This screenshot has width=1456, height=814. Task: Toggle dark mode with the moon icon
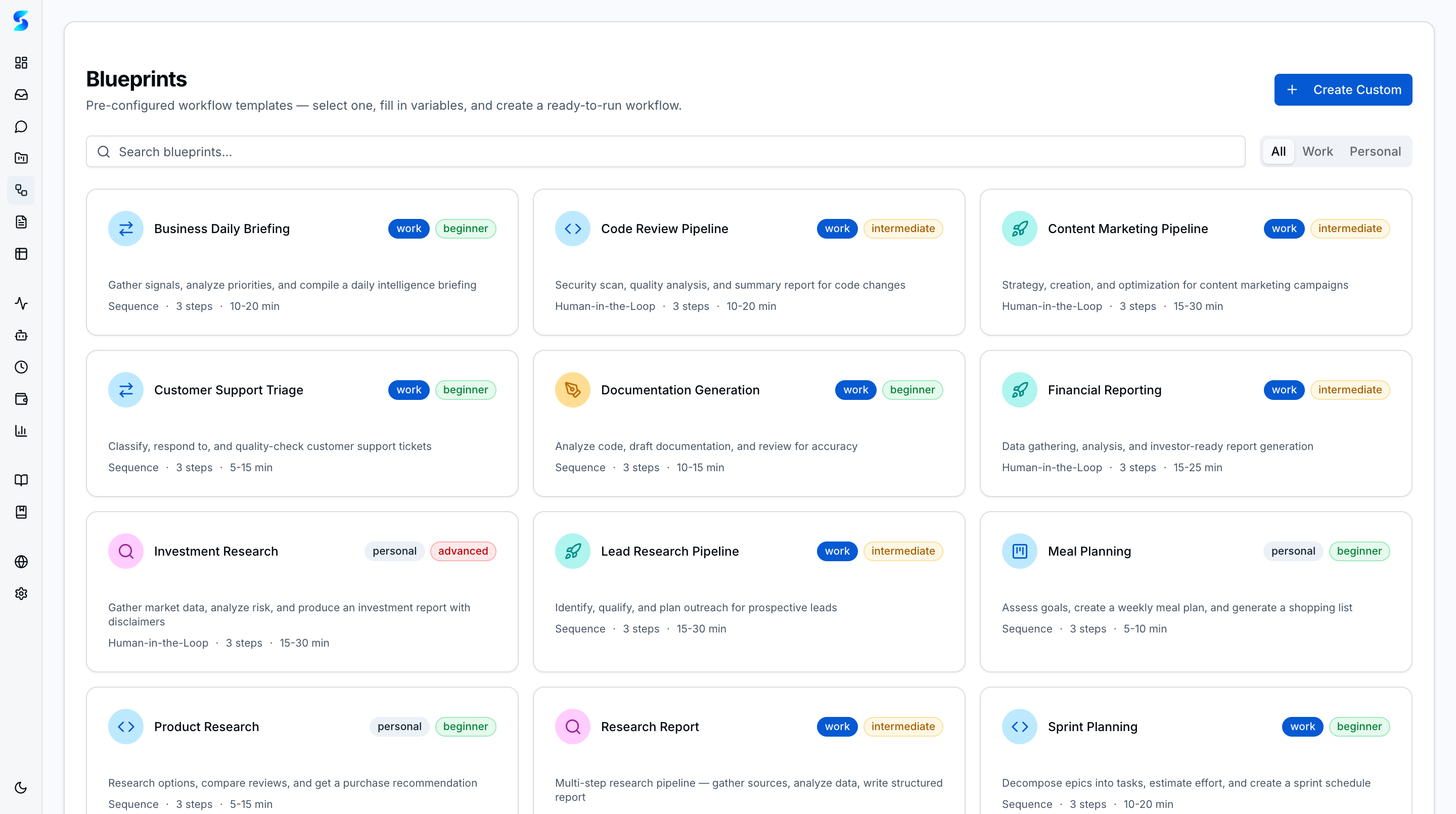pos(21,787)
